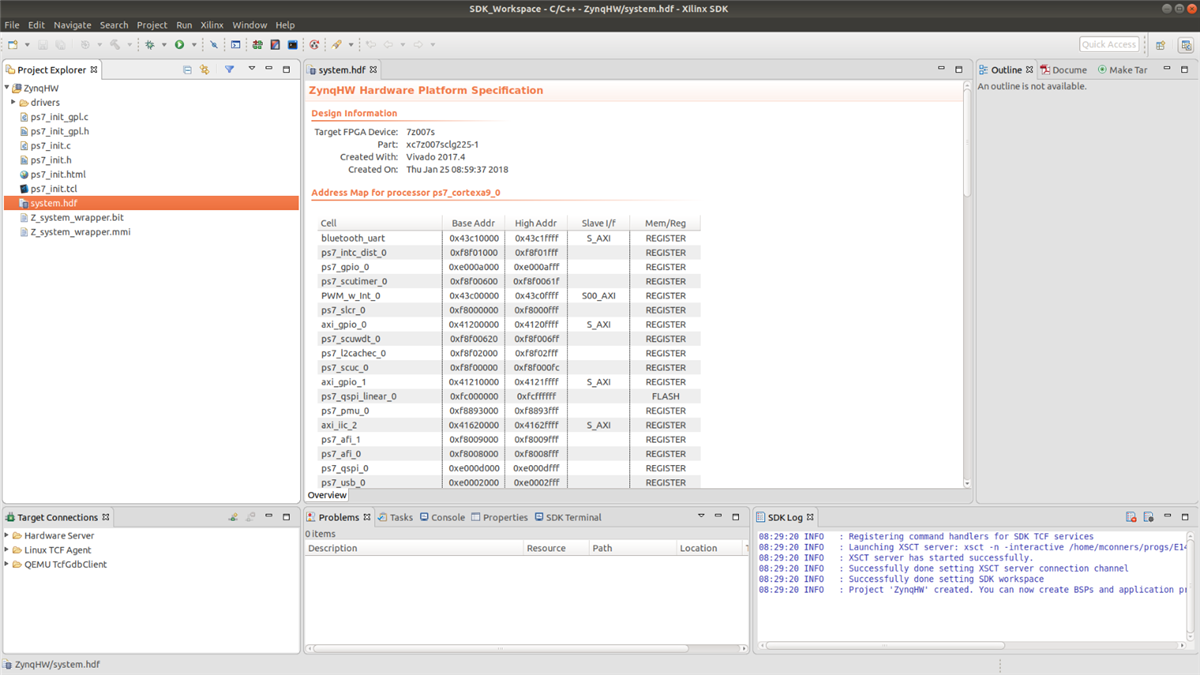Click the search flashlight toolbar icon
Image resolution: width=1200 pixels, height=675 pixels.
click(x=336, y=44)
